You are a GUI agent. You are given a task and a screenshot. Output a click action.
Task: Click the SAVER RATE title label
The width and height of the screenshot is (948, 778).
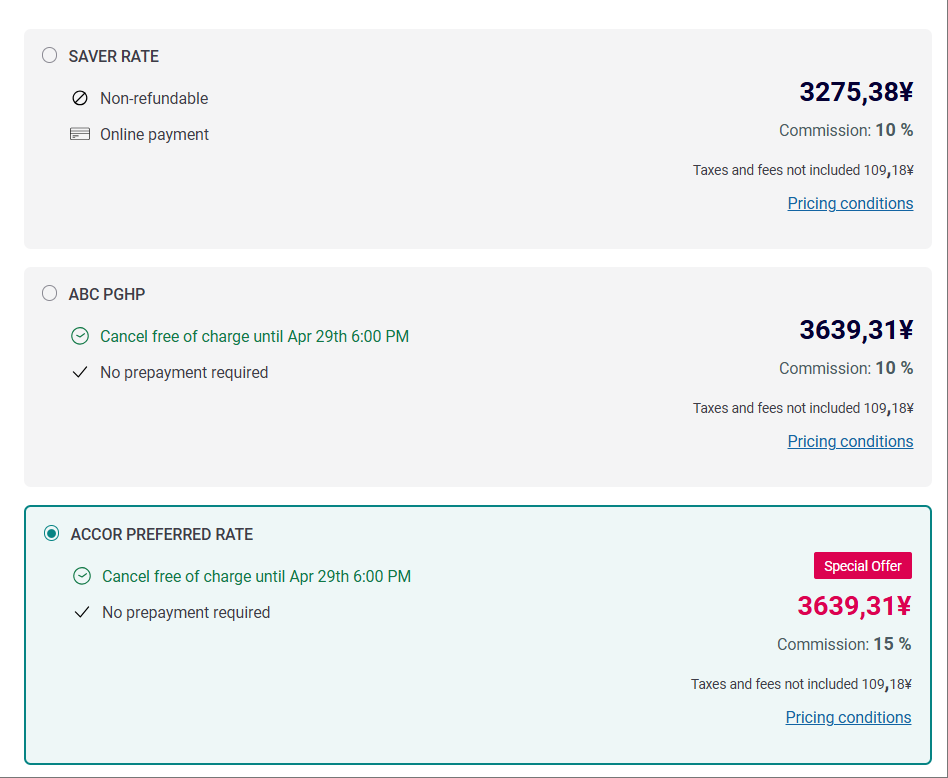tap(114, 56)
